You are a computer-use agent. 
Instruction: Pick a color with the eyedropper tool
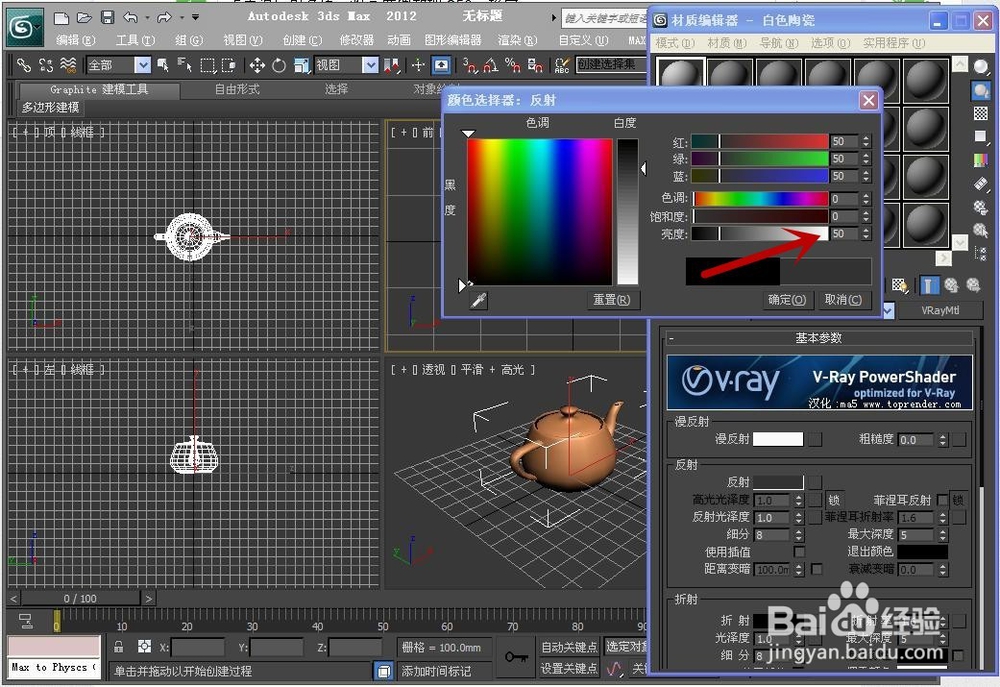tap(478, 301)
